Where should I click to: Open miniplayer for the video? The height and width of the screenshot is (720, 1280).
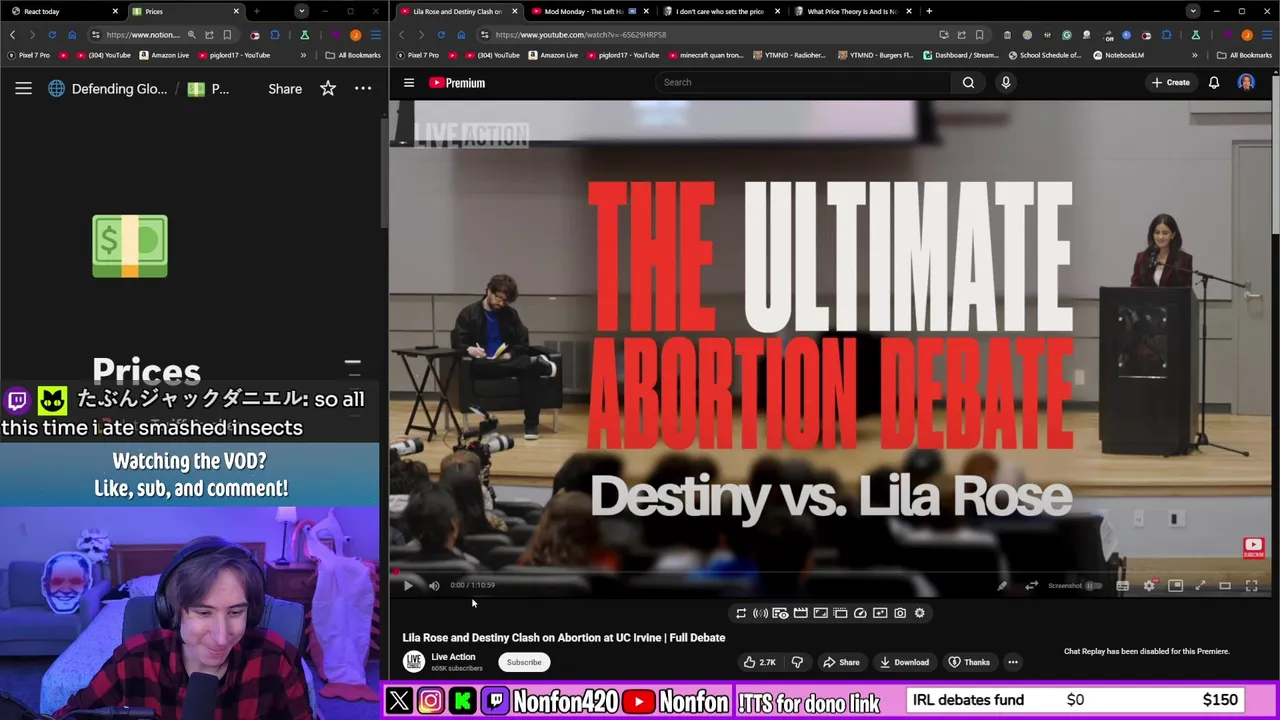click(x=1175, y=586)
